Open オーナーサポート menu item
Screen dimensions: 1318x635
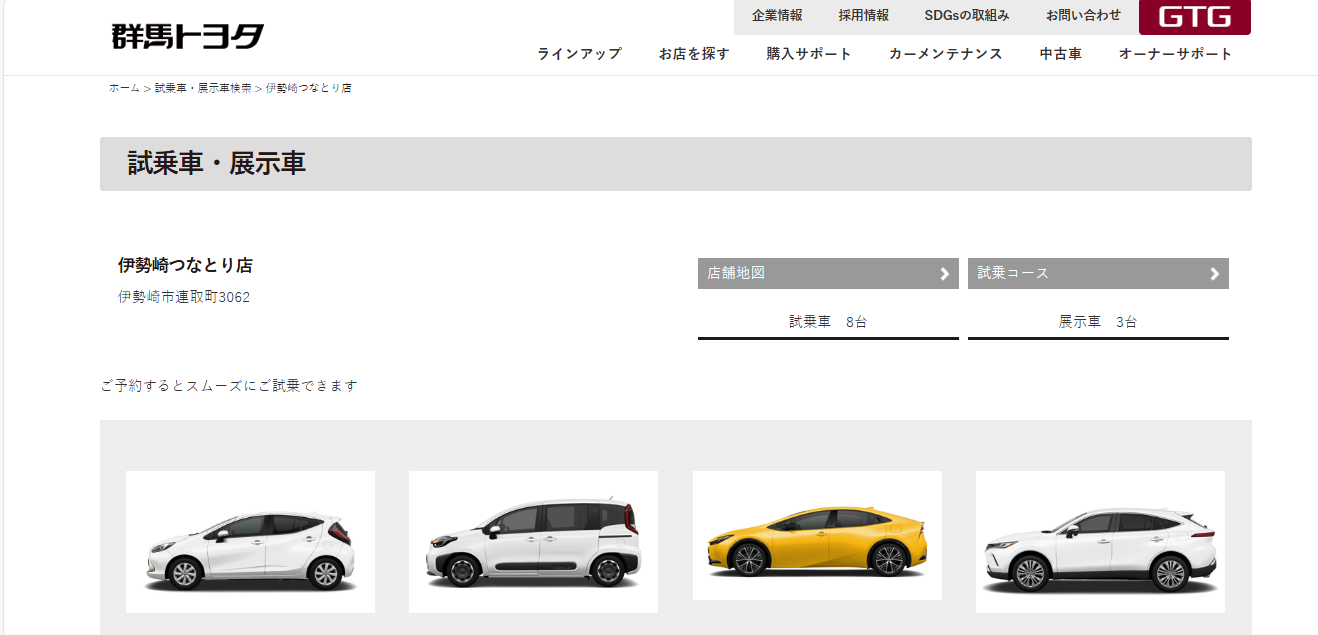click(1175, 54)
